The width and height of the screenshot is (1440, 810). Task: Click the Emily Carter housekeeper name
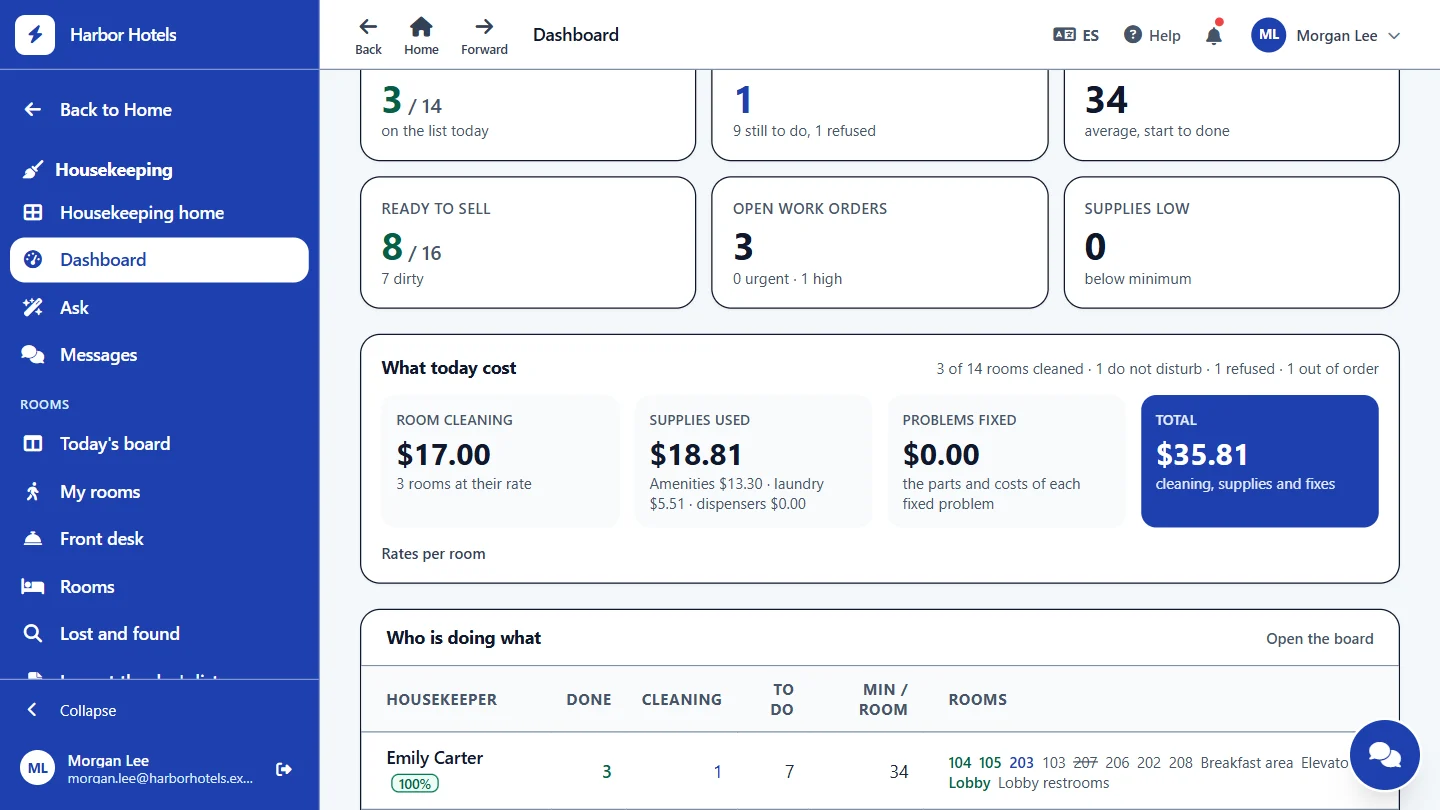click(x=435, y=758)
